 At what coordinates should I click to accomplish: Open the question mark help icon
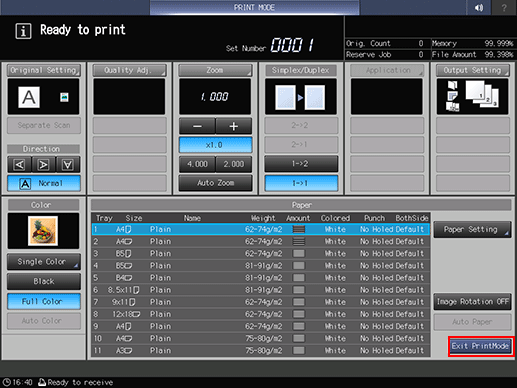point(504,7)
